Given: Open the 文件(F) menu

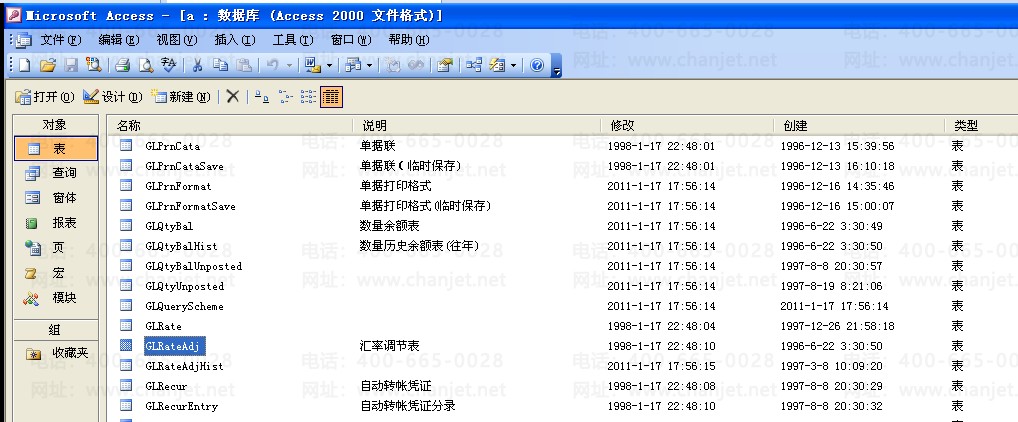Looking at the screenshot, I should [61, 40].
